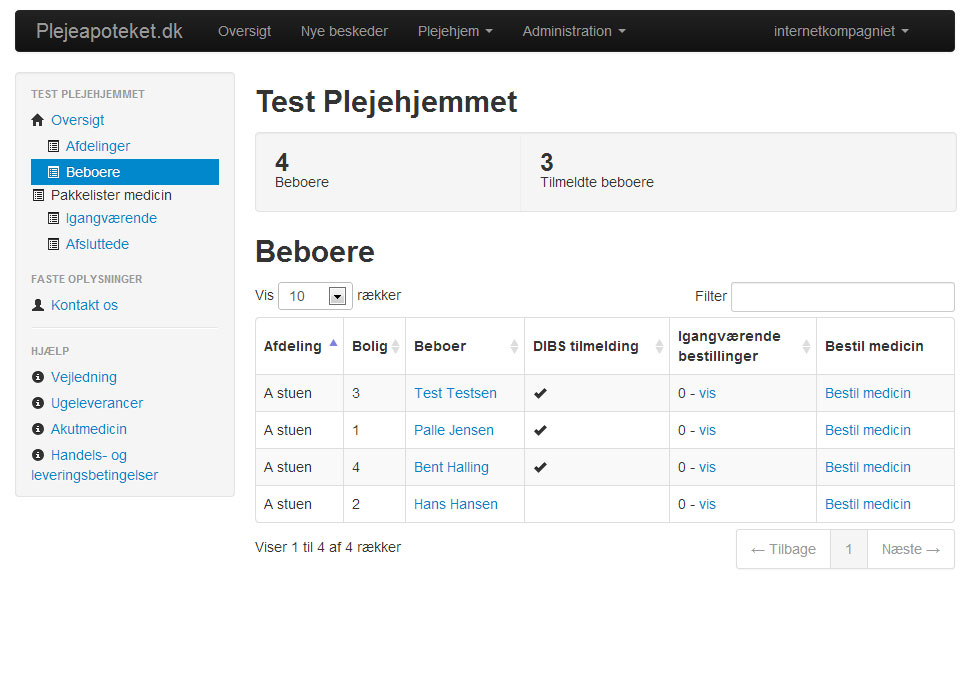Screen dimensions: 968x691
Task: Click the list icon next to Afsluttede
Action: [54, 245]
